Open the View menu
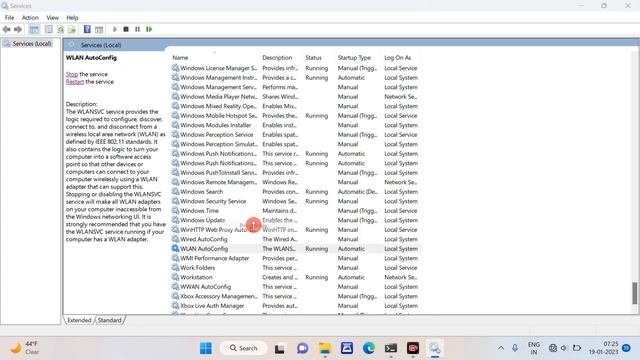Image resolution: width=640 pixels, height=360 pixels. 52,18
